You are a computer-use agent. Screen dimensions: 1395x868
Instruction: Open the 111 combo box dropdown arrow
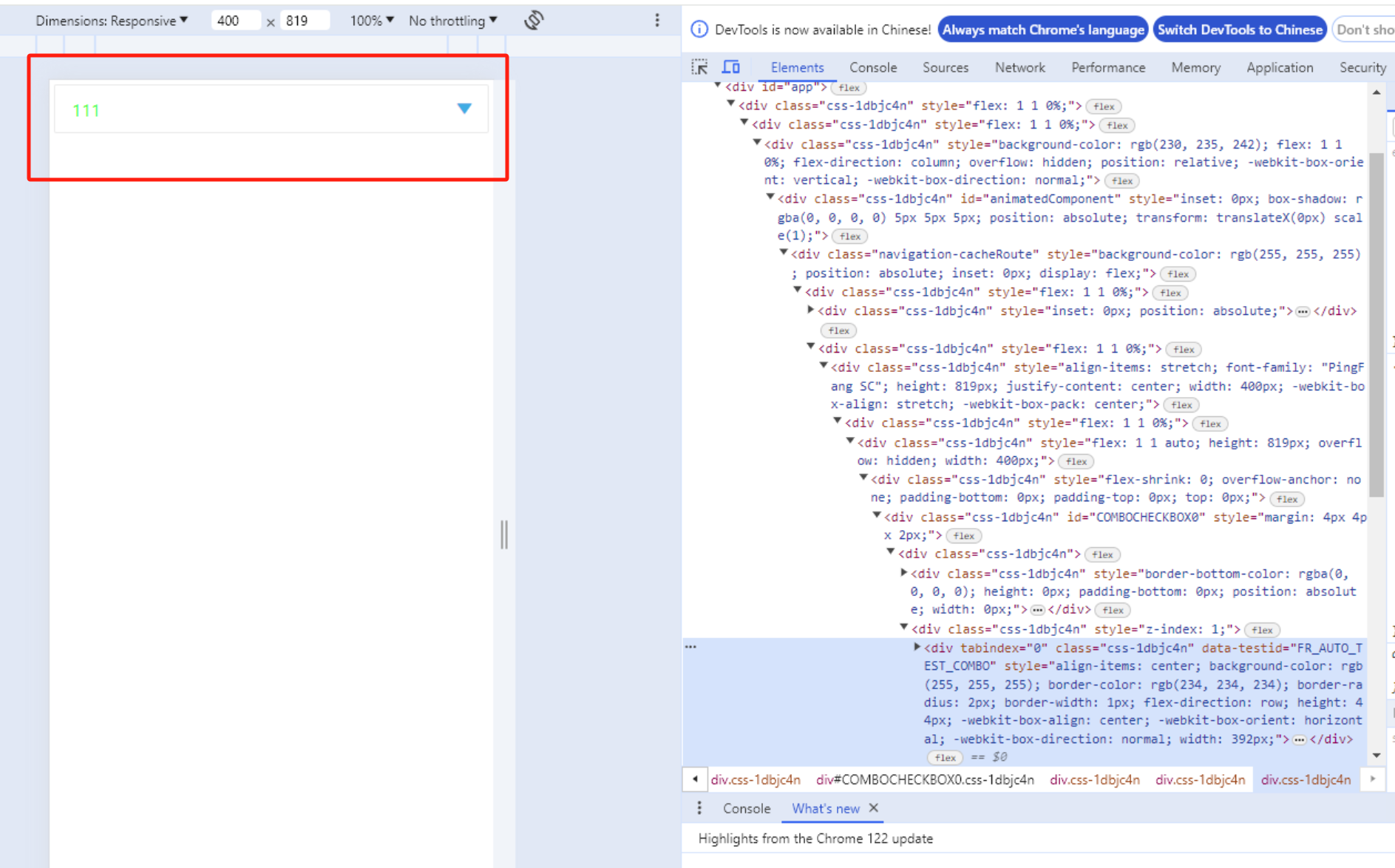point(464,109)
